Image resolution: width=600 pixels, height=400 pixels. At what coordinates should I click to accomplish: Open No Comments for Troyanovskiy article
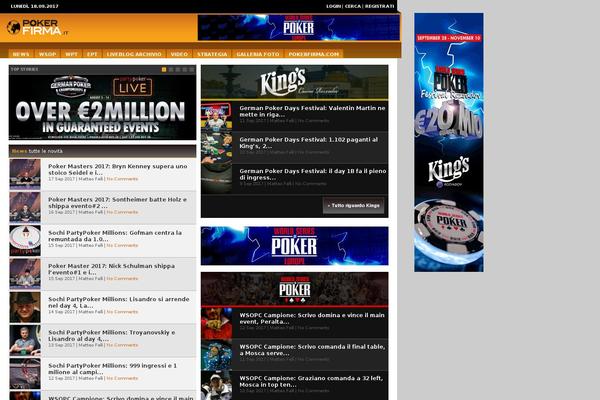[122, 345]
